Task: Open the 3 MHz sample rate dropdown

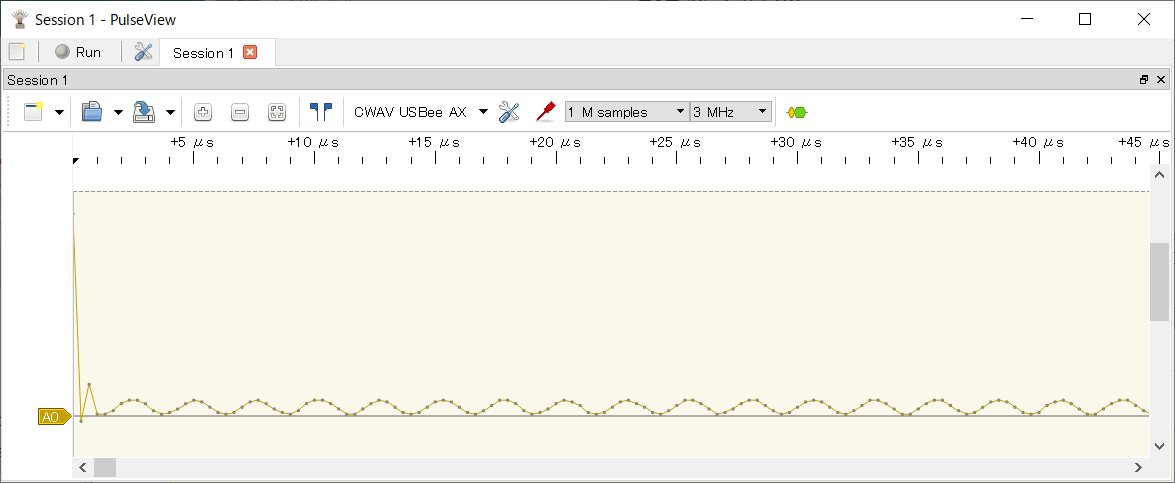Action: (x=731, y=112)
